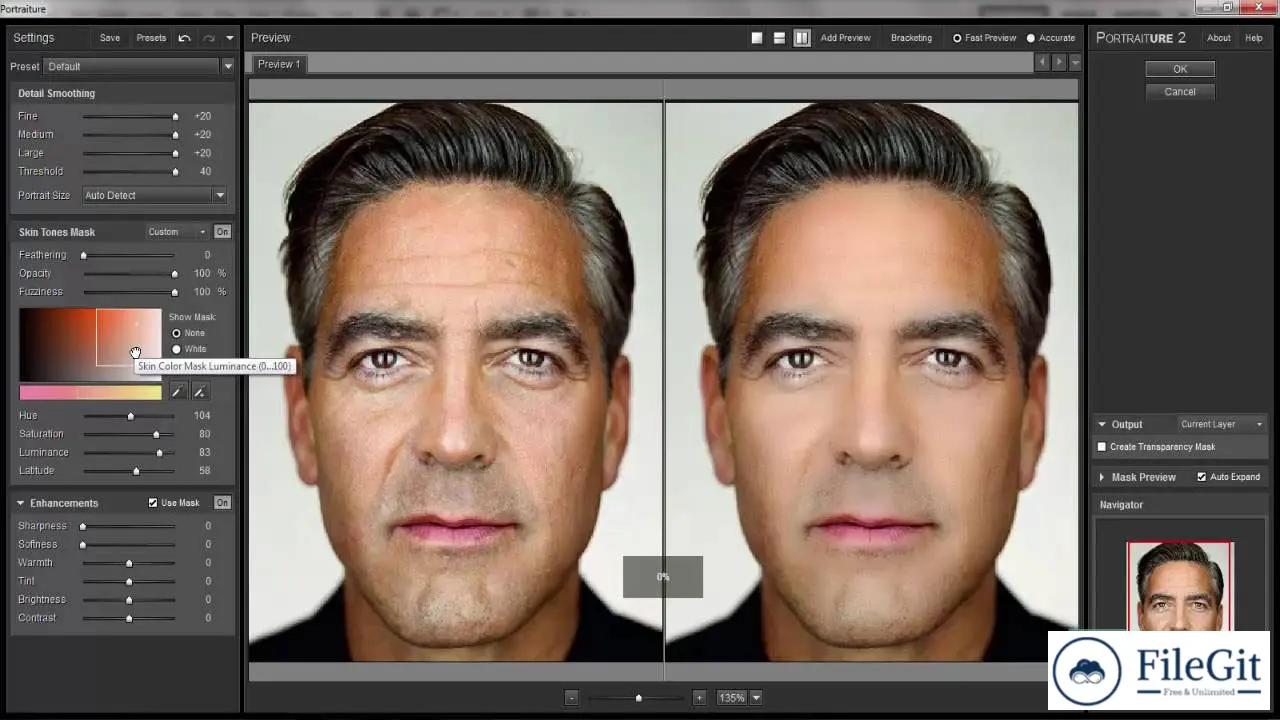This screenshot has width=1280, height=720.
Task: Collapse the Output section
Action: click(x=1102, y=424)
